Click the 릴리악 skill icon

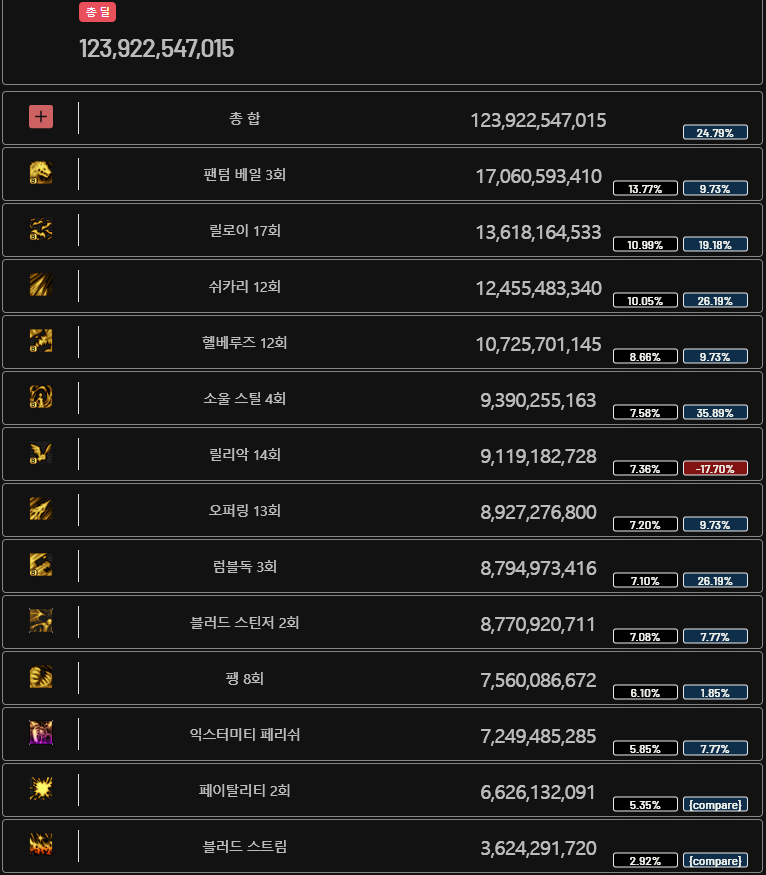coord(41,453)
